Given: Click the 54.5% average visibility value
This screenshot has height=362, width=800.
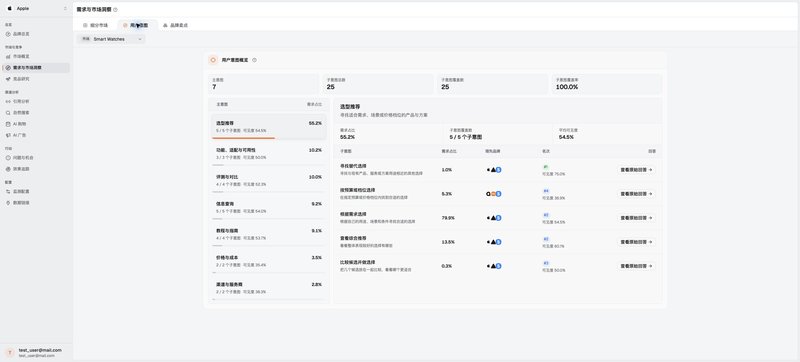Looking at the screenshot, I should pyautogui.click(x=566, y=138).
